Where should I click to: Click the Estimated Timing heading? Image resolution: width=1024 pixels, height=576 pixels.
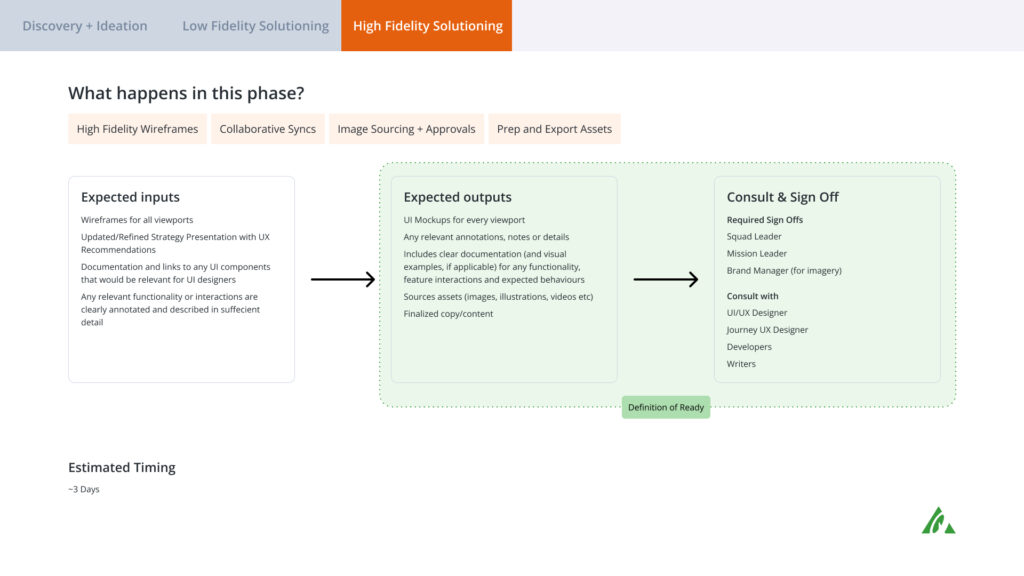point(121,468)
